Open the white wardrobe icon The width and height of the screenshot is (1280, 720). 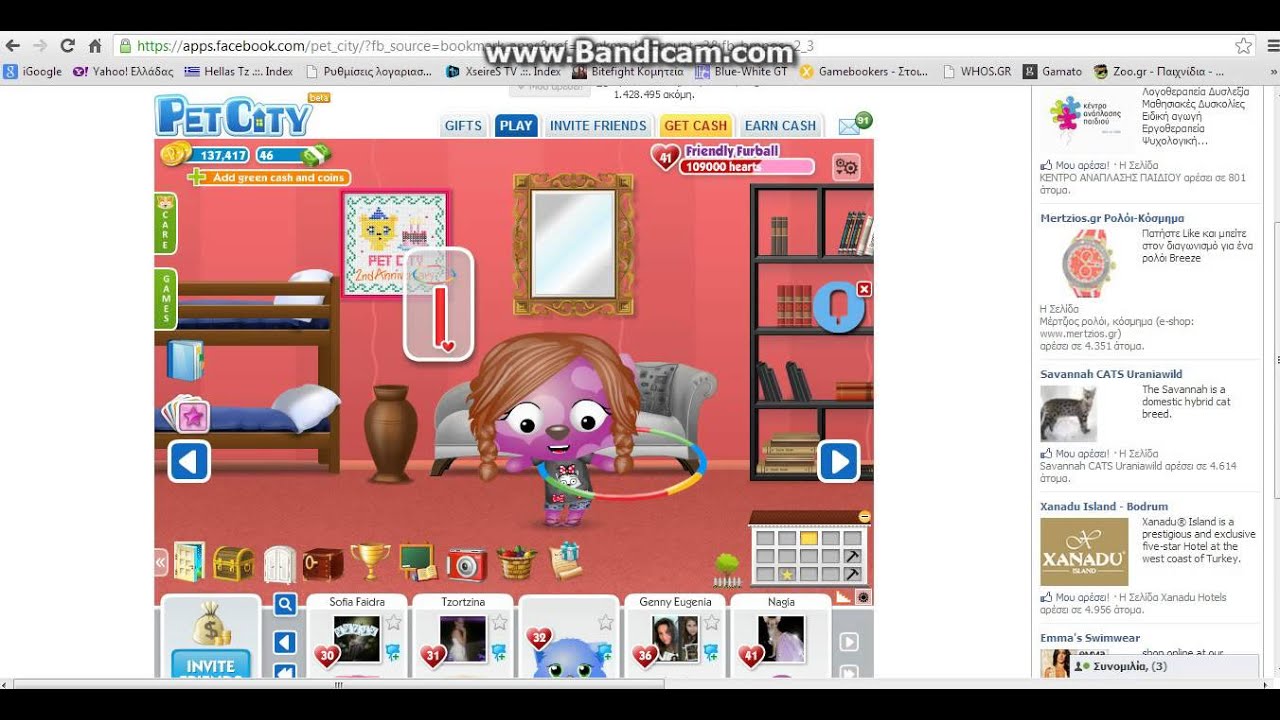pos(280,564)
